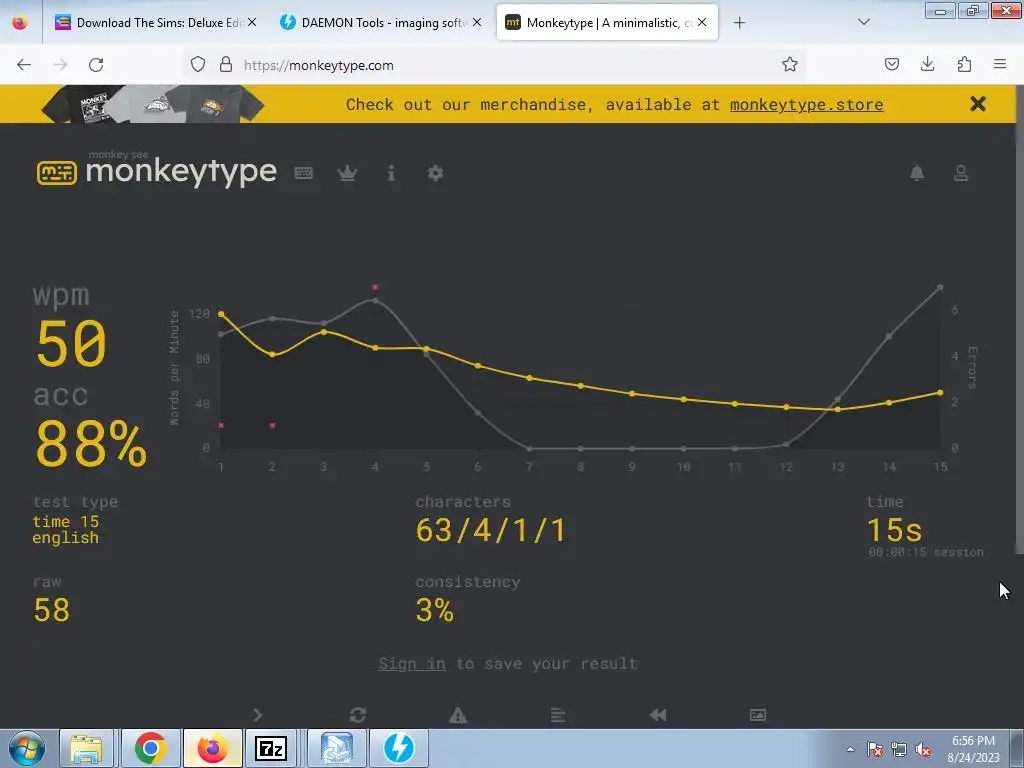Click Sign in to save result
1024x768 pixels.
(411, 664)
